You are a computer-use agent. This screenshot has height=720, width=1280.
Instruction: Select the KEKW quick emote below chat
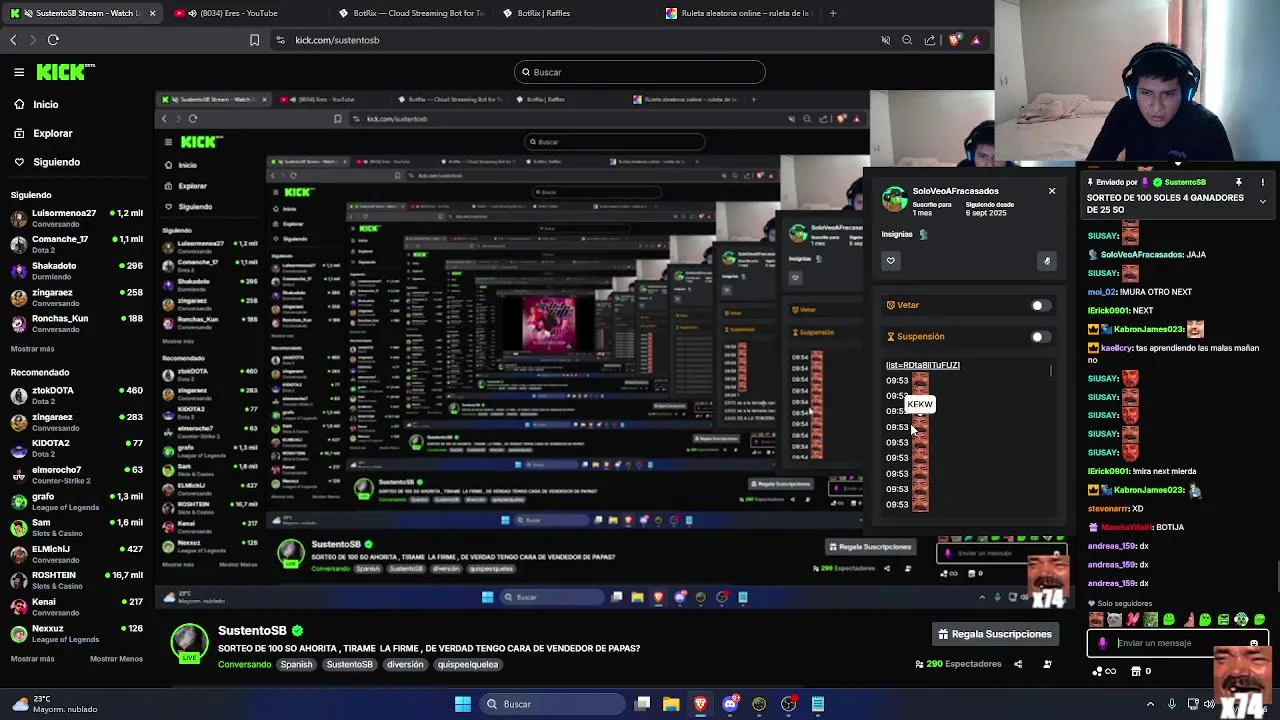point(1097,620)
